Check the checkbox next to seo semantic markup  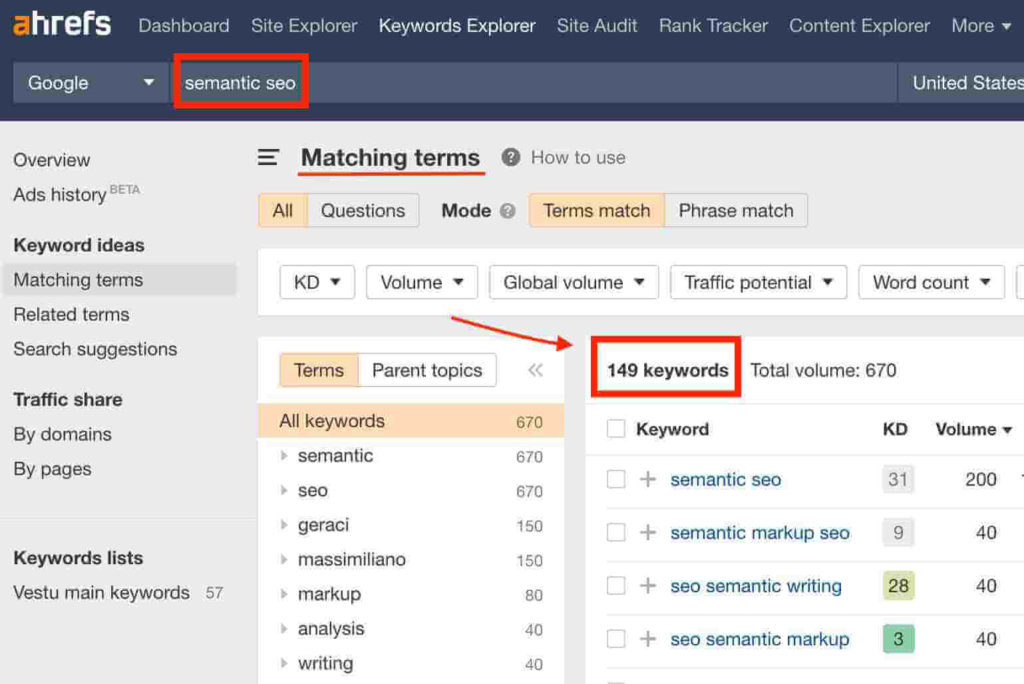(616, 640)
